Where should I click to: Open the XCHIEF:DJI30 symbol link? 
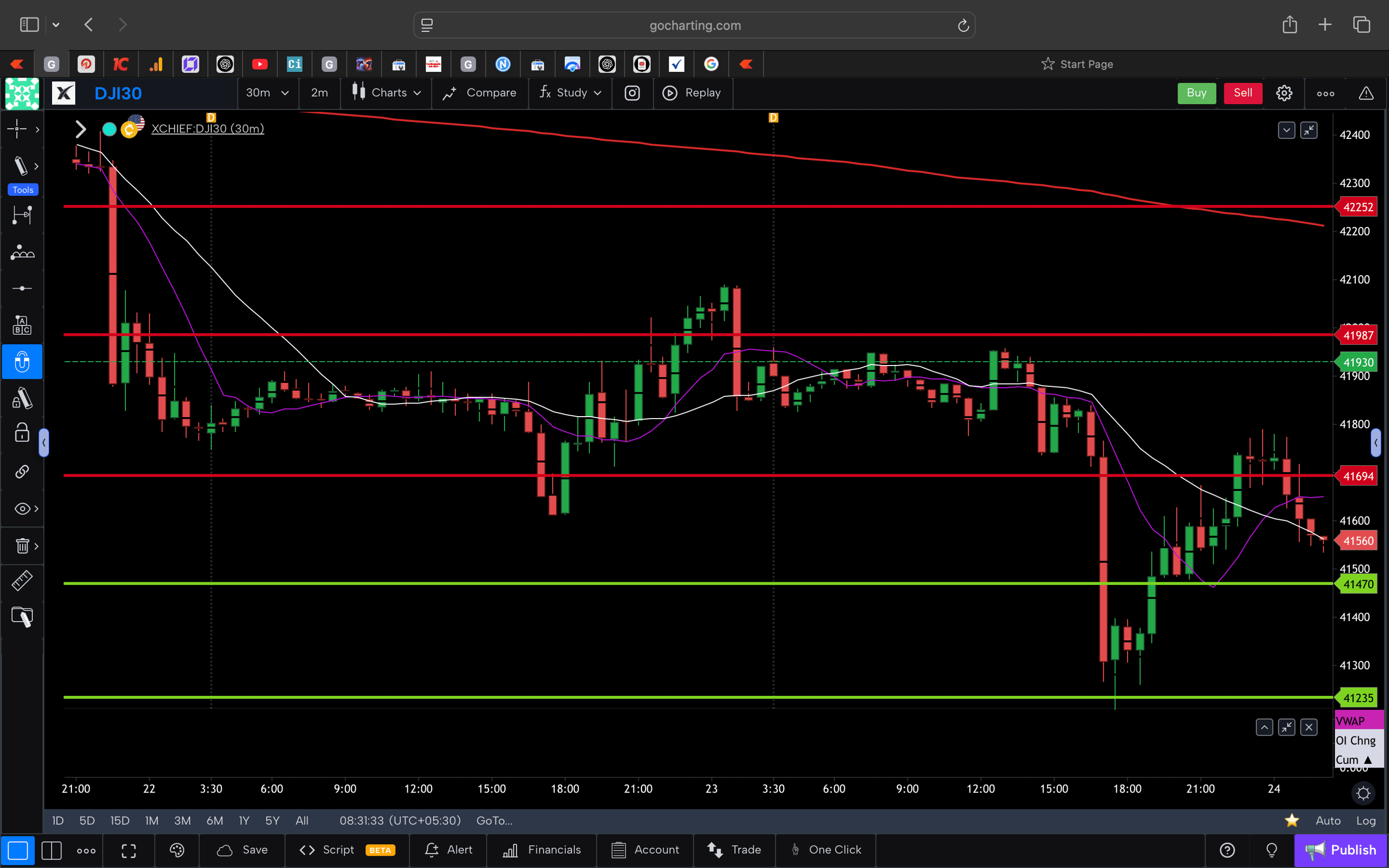point(207,128)
